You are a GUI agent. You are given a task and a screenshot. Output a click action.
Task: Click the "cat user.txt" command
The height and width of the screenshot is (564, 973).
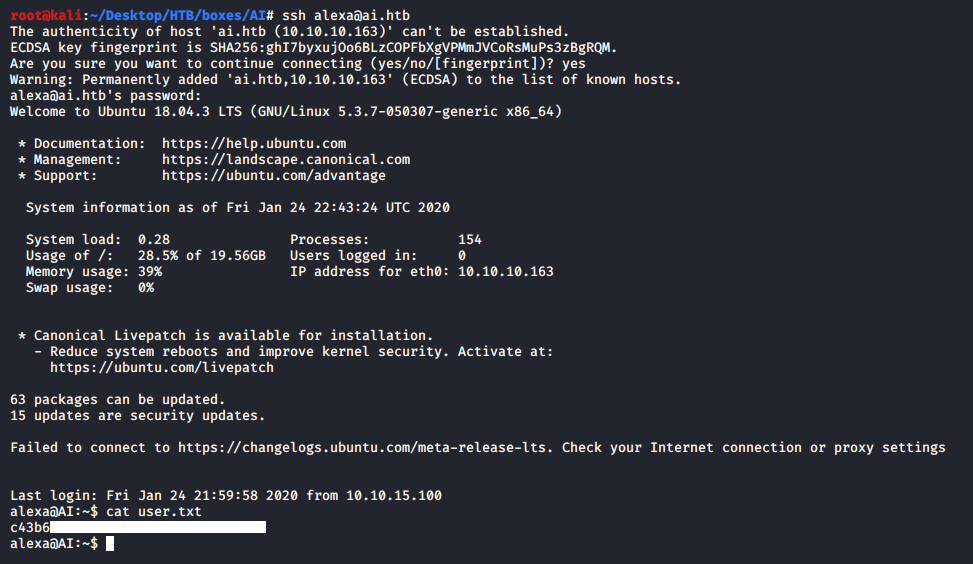point(154,512)
